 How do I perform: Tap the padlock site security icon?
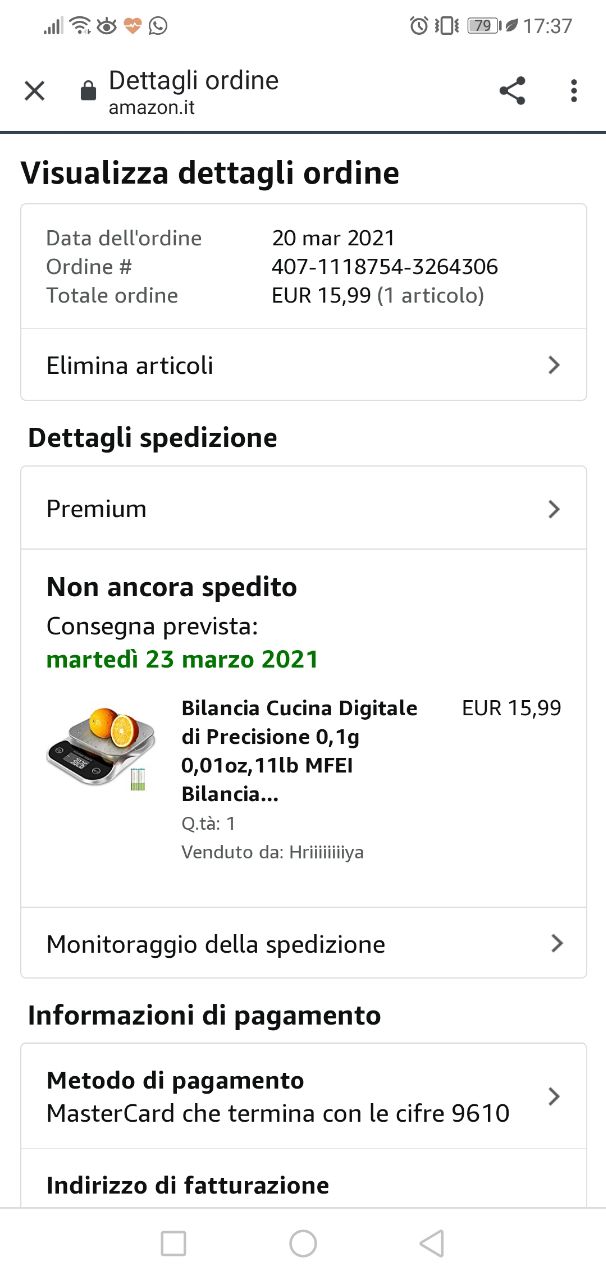88,92
